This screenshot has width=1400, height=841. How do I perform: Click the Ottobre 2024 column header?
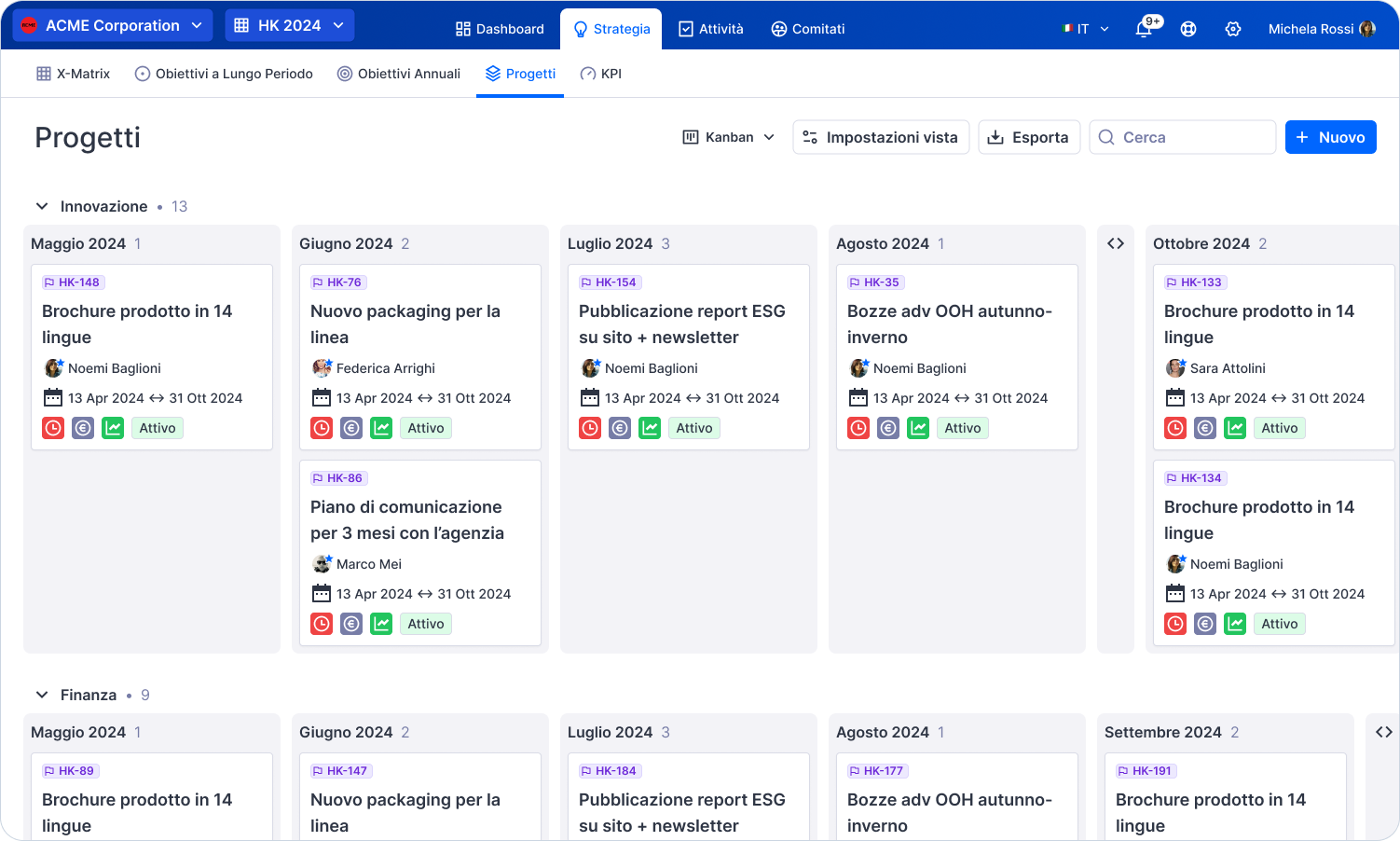(x=1201, y=243)
